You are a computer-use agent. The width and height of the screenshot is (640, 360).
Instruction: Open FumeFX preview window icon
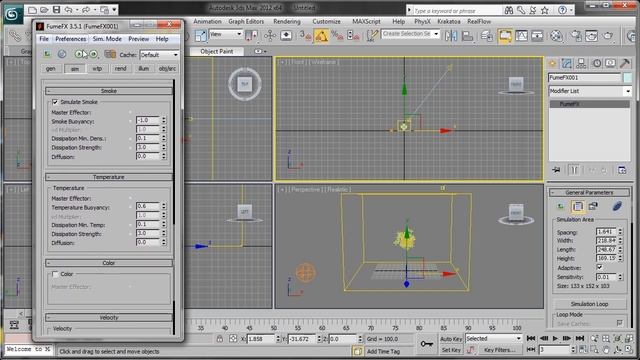coord(47,54)
